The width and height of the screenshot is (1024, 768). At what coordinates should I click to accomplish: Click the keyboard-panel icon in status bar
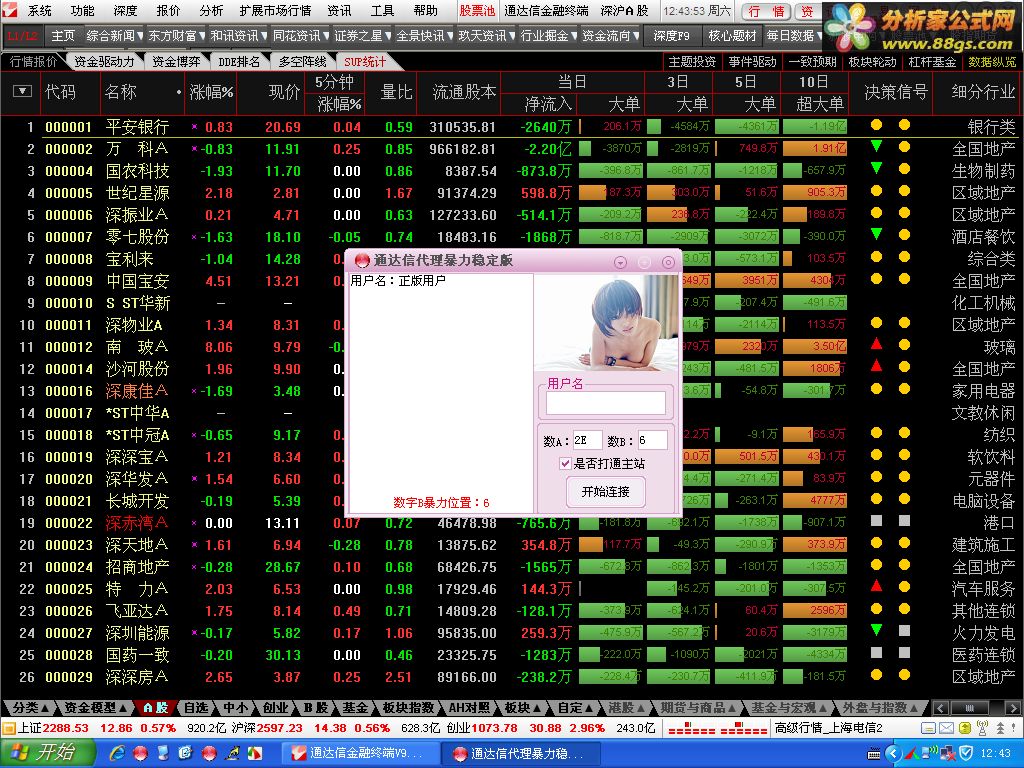928,728
